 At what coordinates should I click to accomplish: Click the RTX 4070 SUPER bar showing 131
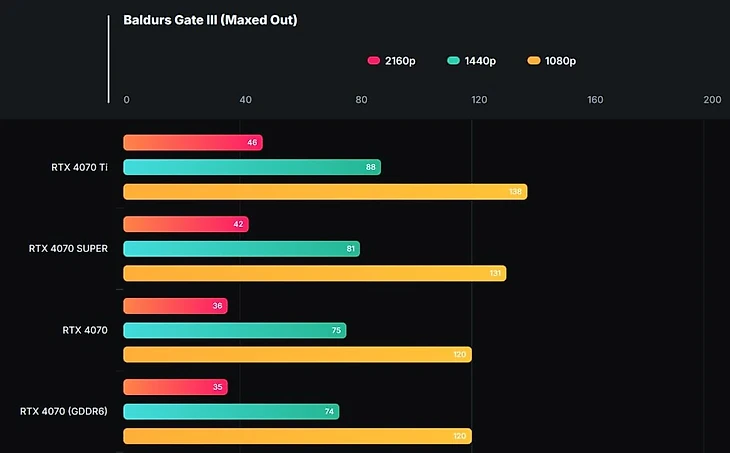point(314,273)
